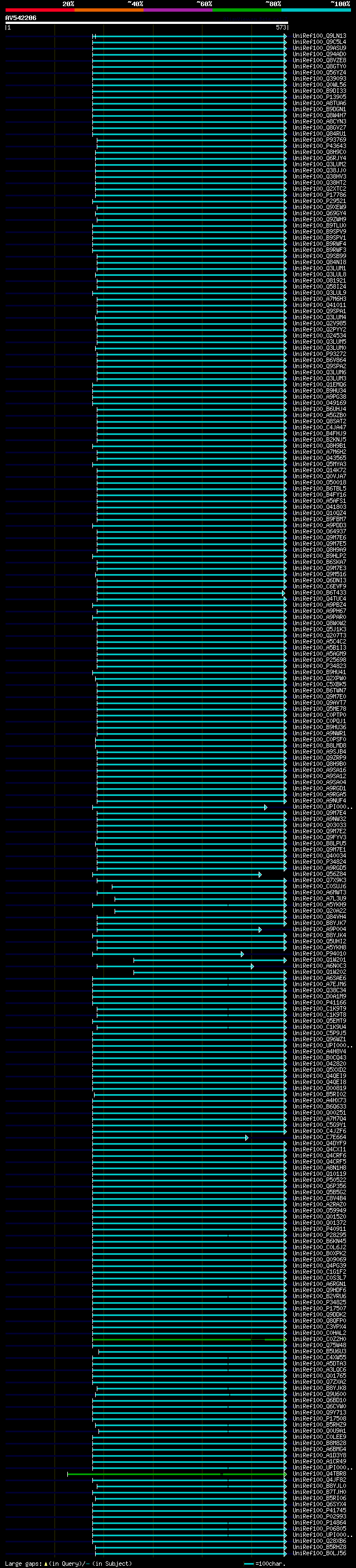This screenshot has height=1568, width=356.
Task: Select label UniRef100_A6N0C3
Action: (319, 966)
